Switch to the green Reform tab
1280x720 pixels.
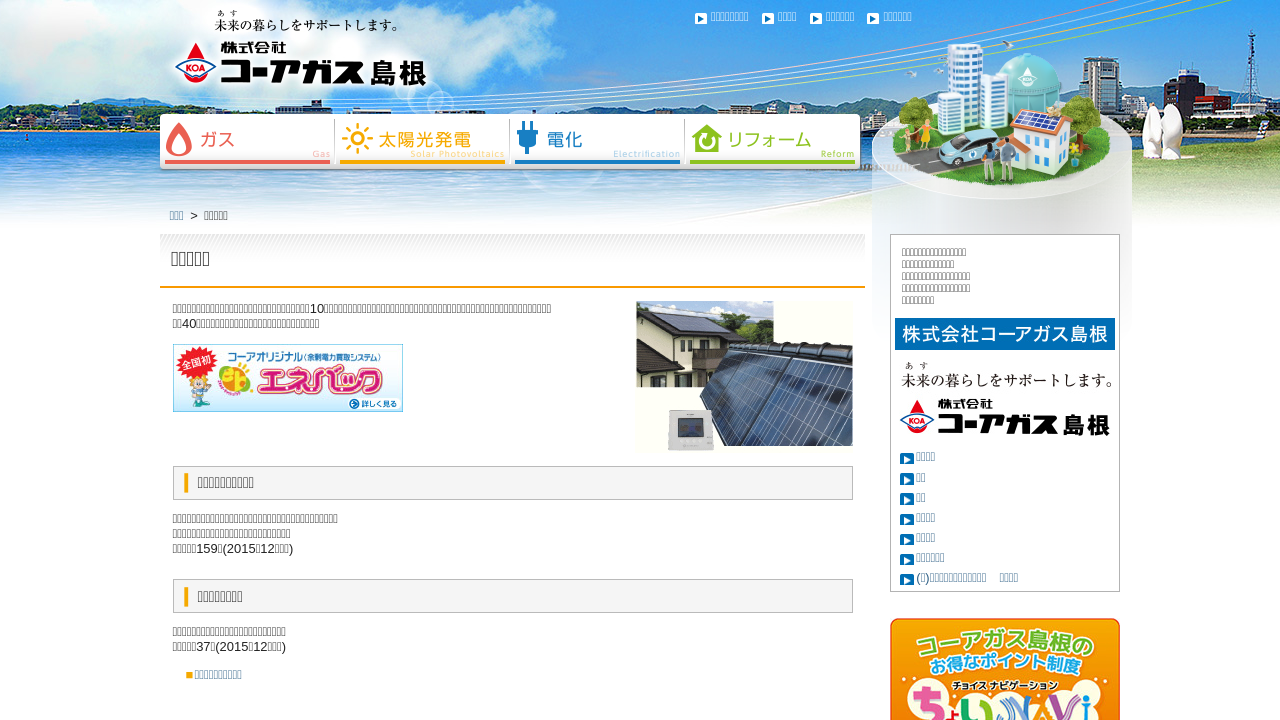pyautogui.click(x=772, y=141)
